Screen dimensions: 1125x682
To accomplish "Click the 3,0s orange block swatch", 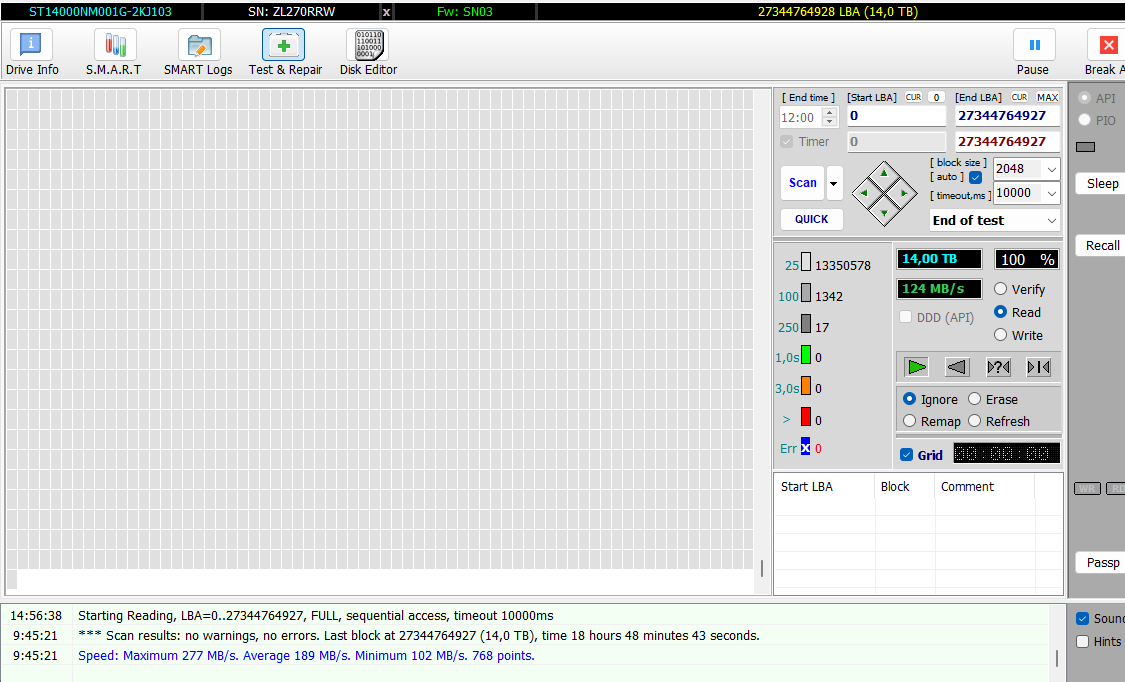I will [x=806, y=386].
